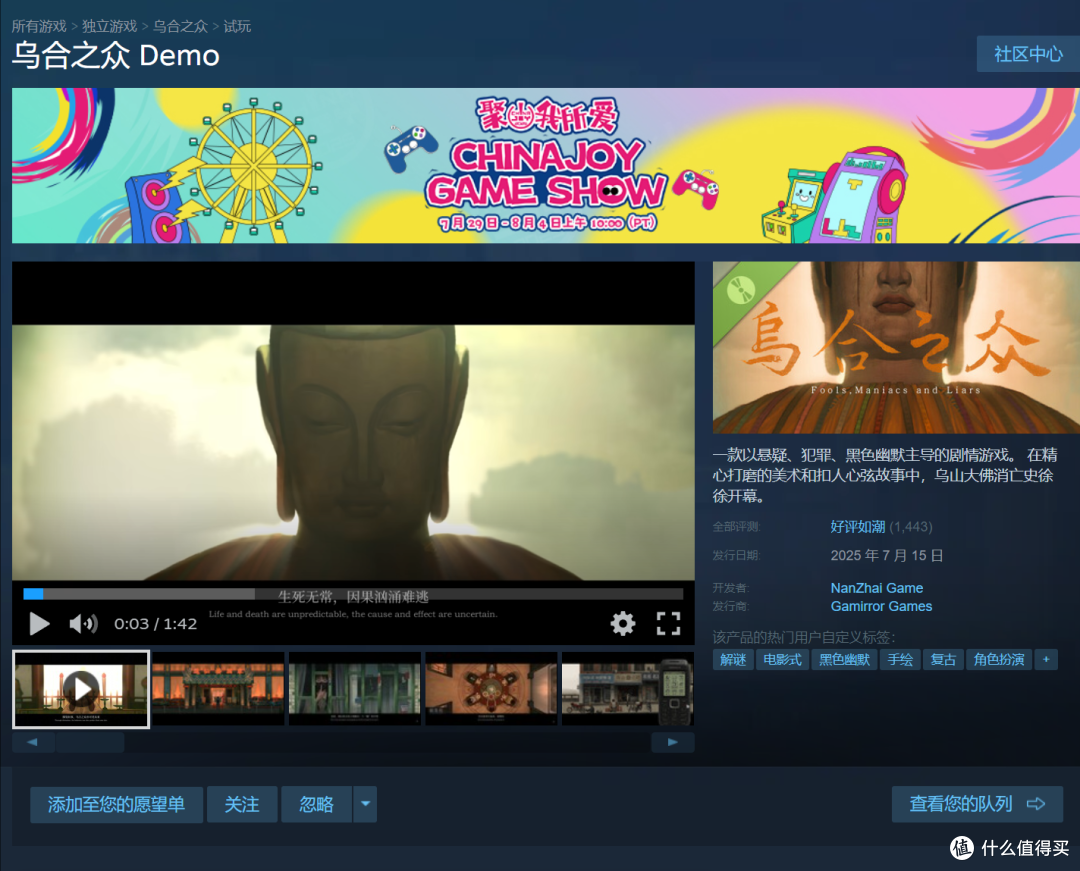Image resolution: width=1080 pixels, height=871 pixels.
Task: Click release date 2025 年 7 月 15 日
Action: (886, 556)
